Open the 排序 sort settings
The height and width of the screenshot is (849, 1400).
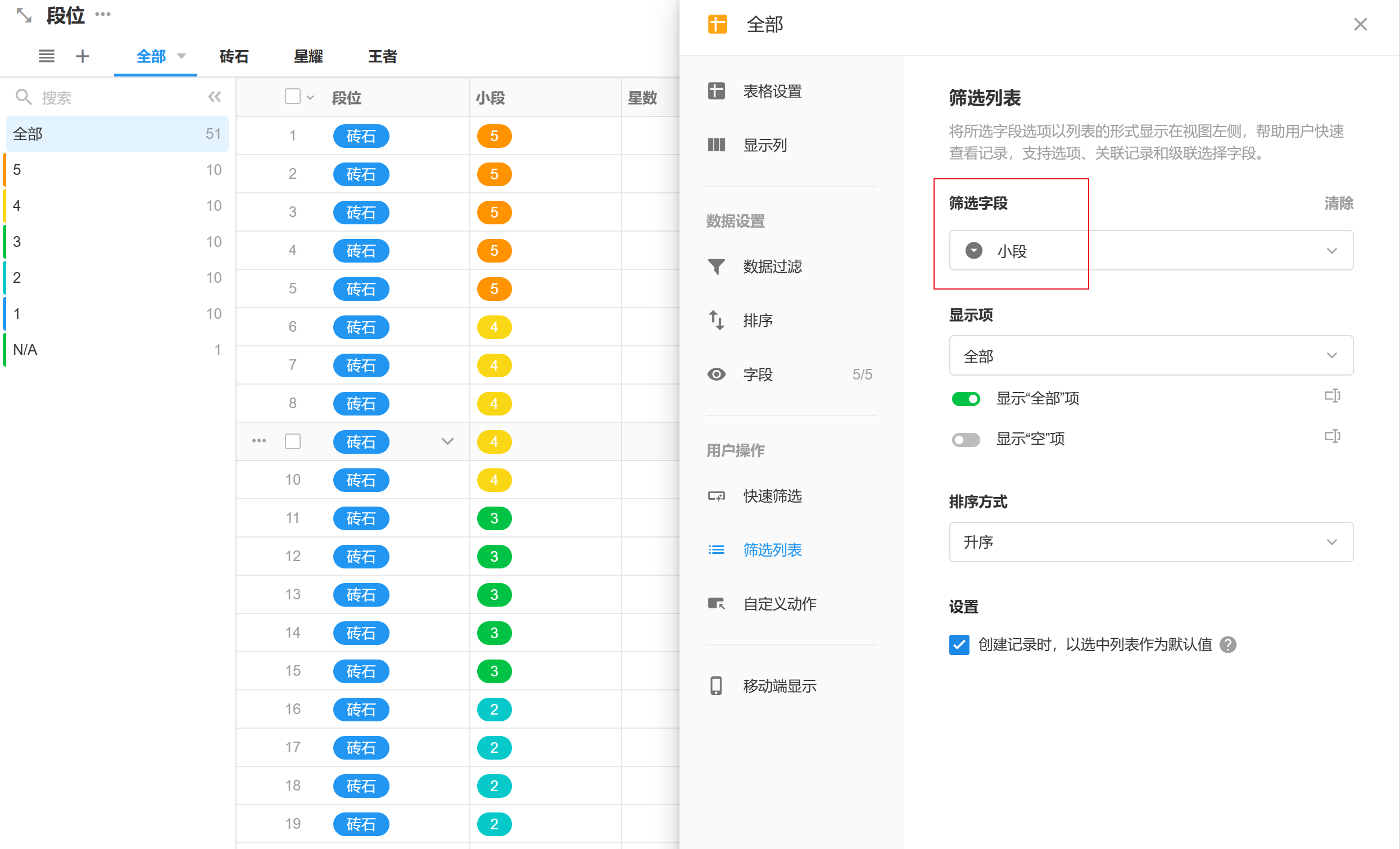[758, 320]
